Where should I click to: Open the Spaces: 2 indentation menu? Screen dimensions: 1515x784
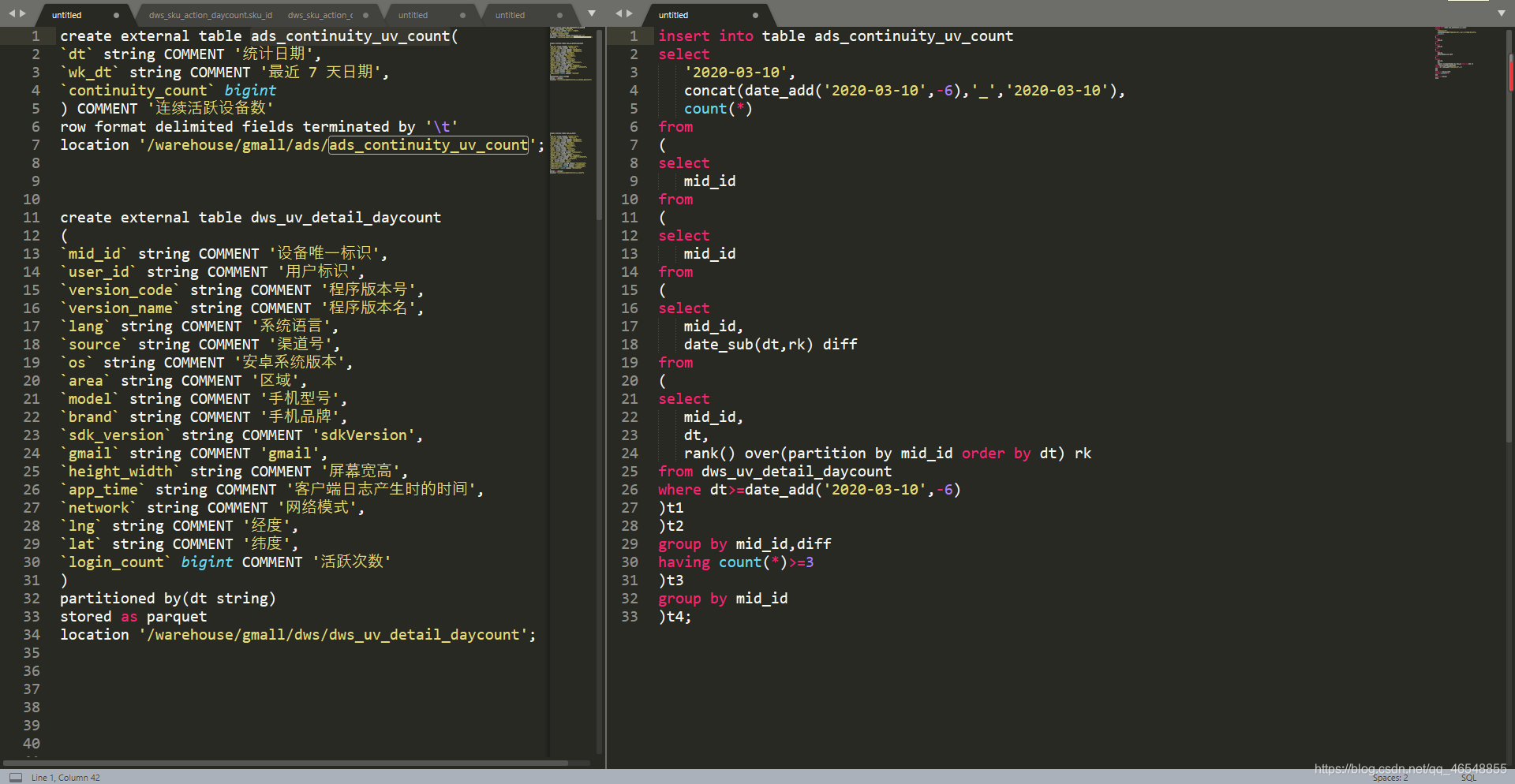(1390, 778)
